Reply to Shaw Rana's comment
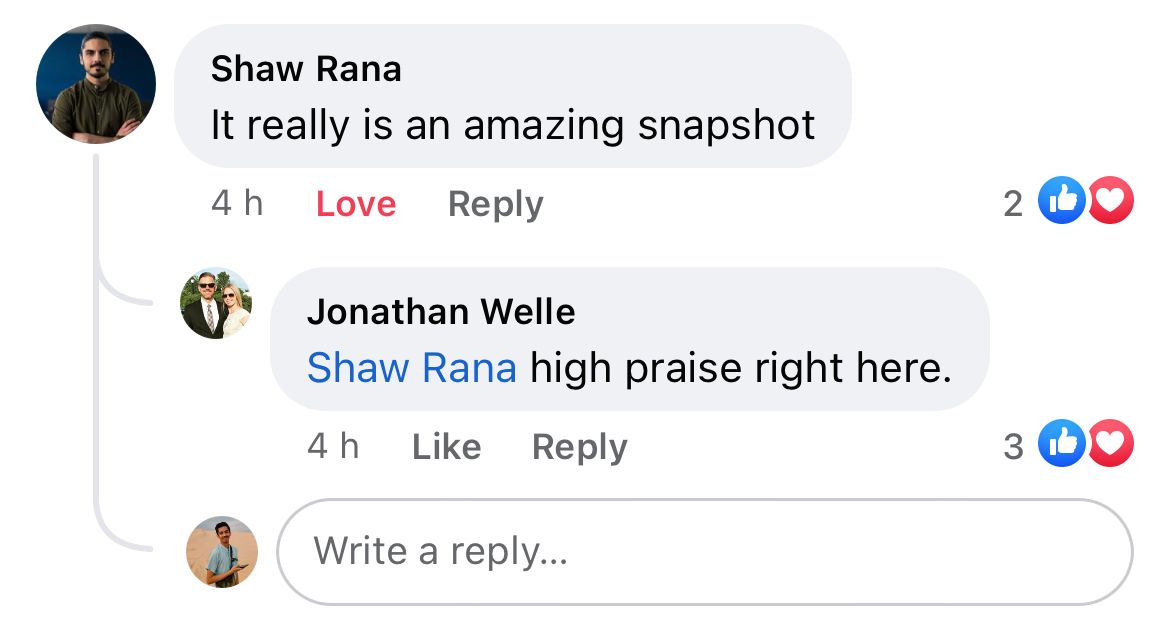 pos(495,204)
